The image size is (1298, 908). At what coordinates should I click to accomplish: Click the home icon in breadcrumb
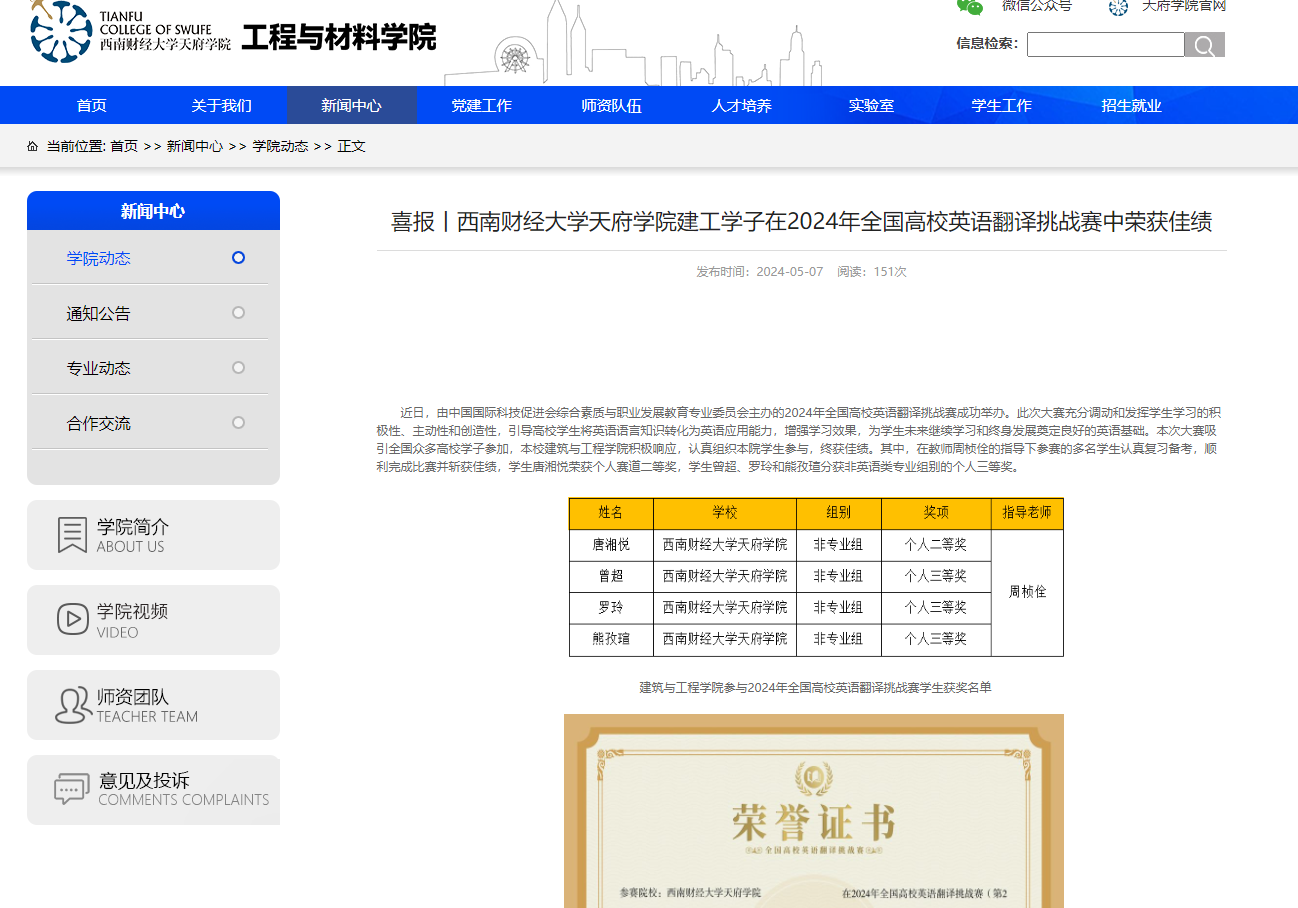click(x=33, y=146)
